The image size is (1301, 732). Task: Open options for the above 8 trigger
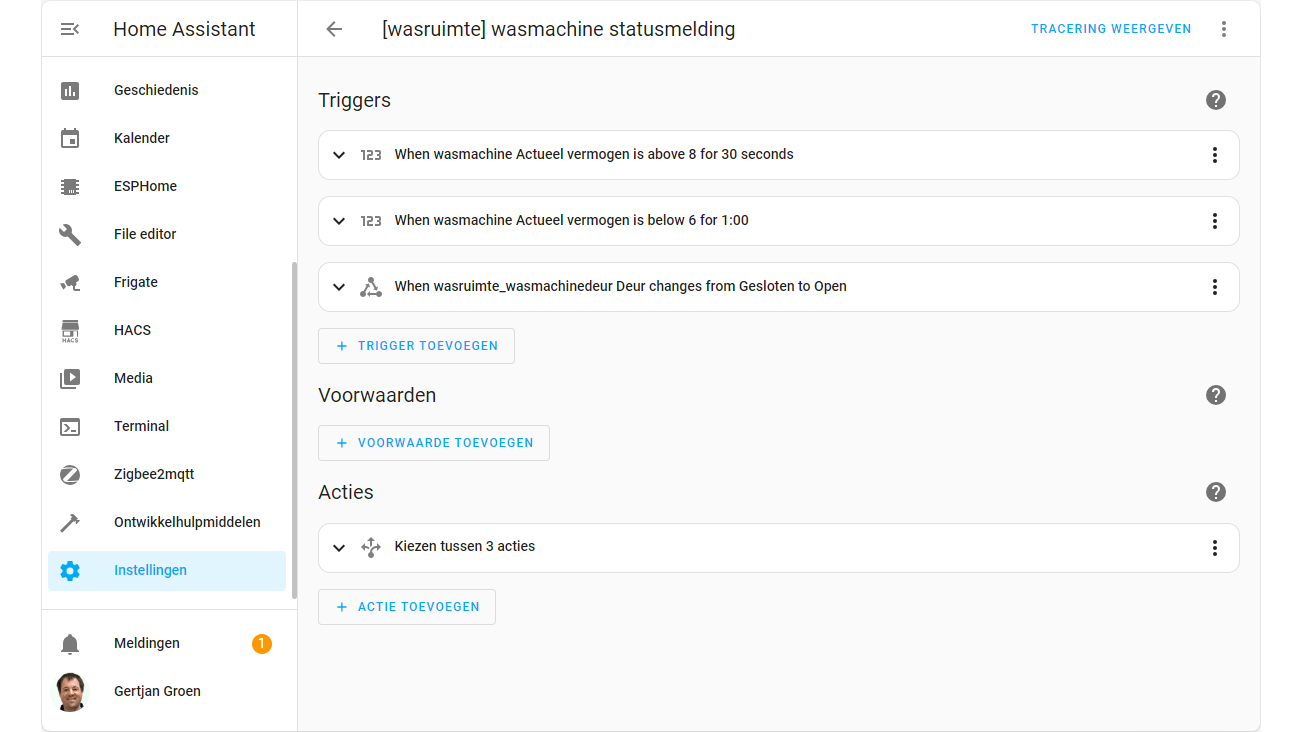[1215, 155]
